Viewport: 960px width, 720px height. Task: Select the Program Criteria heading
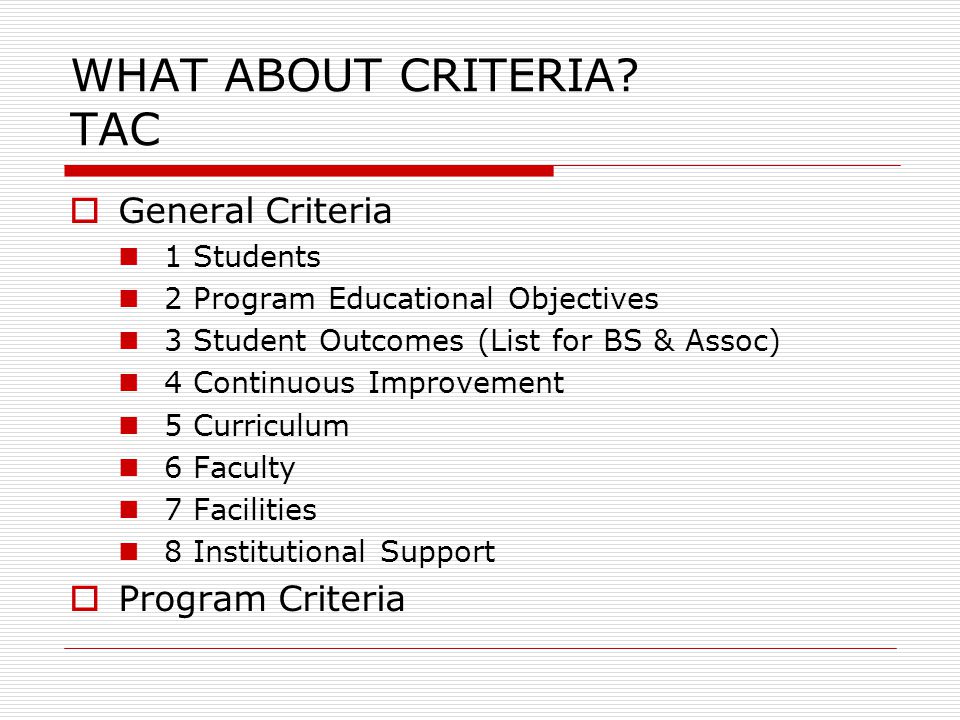point(262,599)
